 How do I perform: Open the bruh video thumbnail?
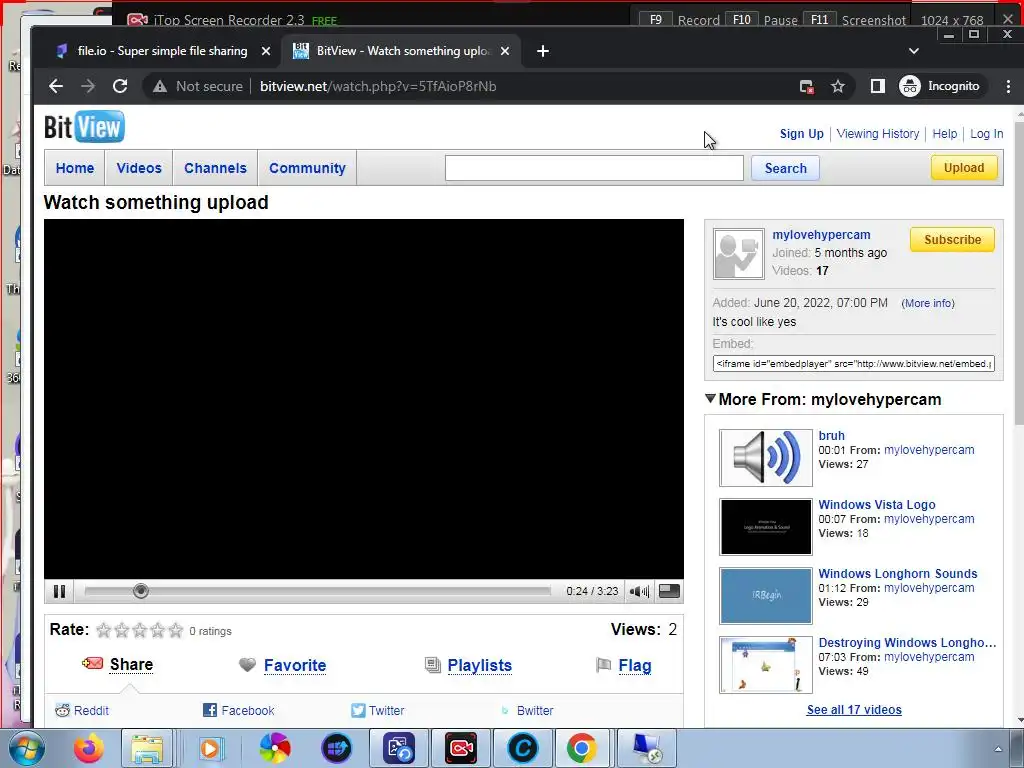coord(766,457)
